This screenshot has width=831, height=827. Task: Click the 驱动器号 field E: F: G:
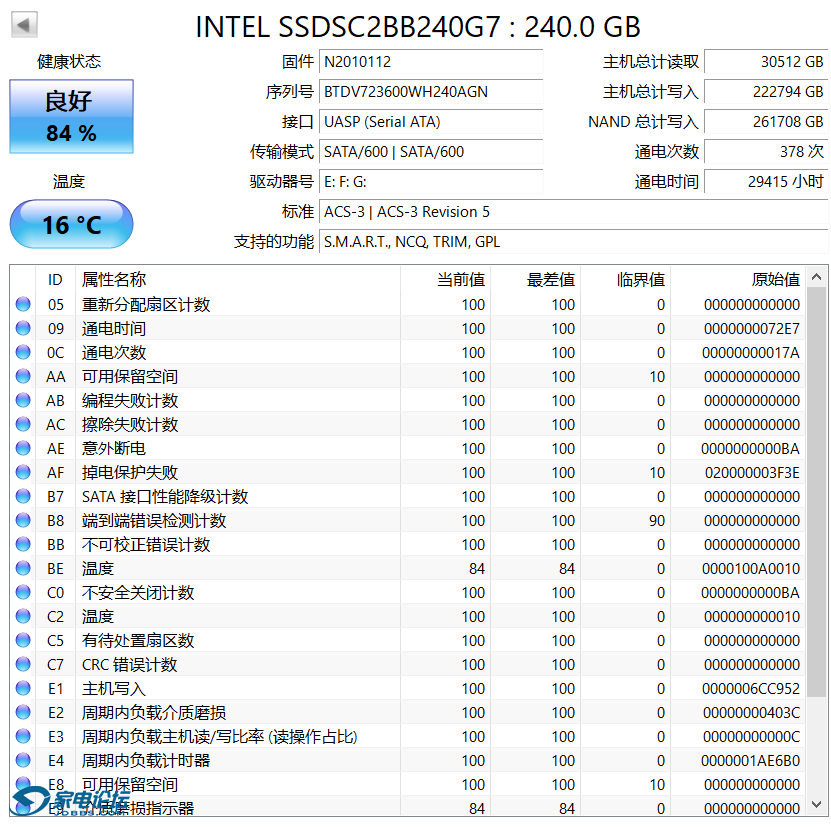pos(431,182)
